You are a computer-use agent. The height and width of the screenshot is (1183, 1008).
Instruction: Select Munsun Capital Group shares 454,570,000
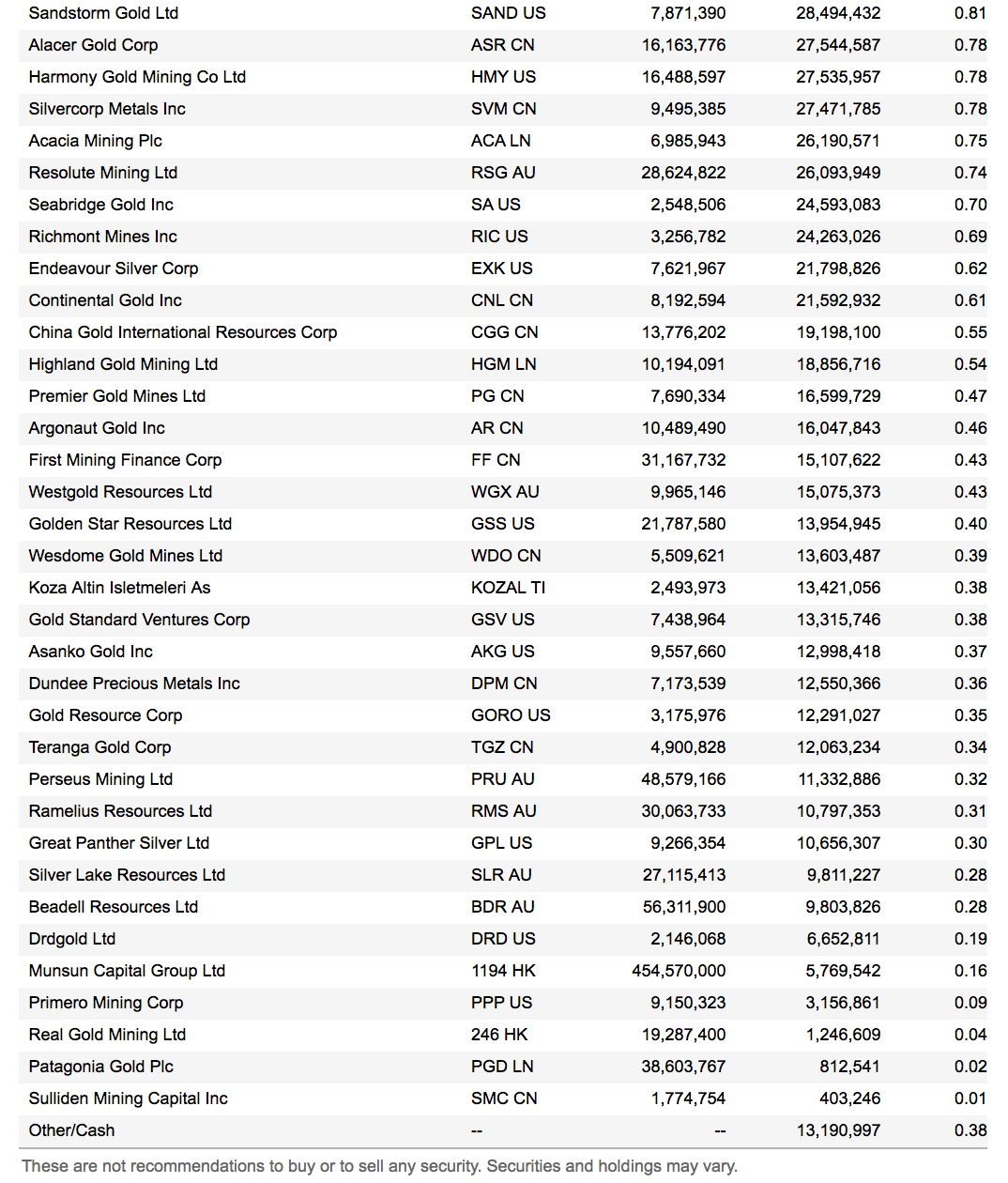pos(678,971)
